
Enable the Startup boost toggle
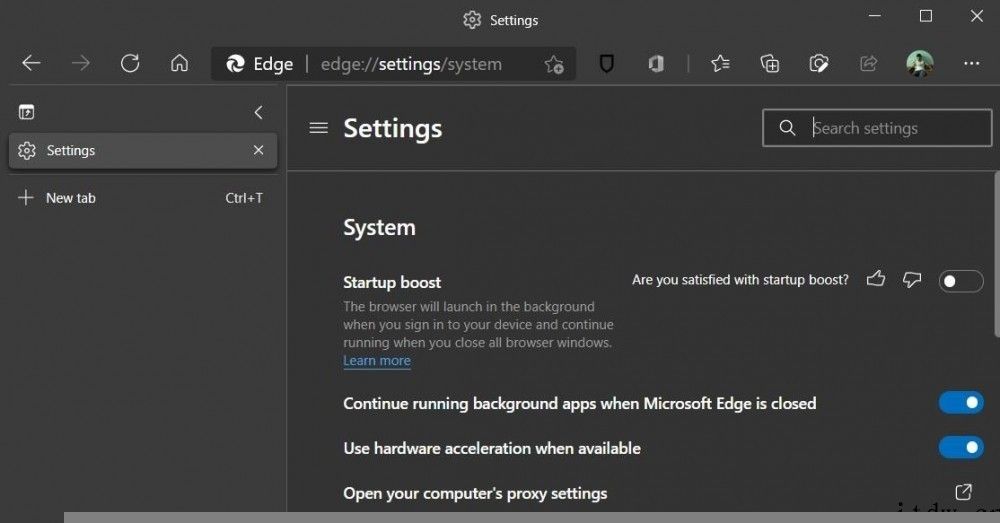click(960, 281)
